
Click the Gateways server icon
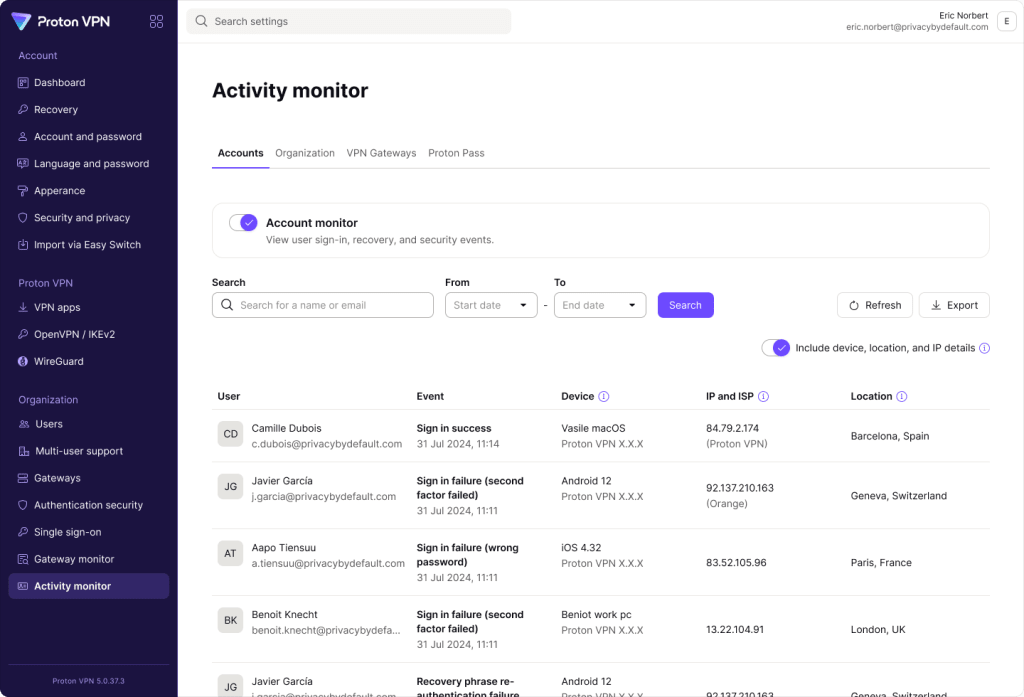[23, 478]
